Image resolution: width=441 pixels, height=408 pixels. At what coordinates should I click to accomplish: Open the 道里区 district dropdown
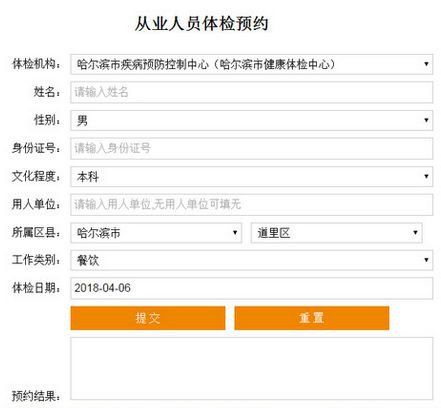tap(336, 233)
